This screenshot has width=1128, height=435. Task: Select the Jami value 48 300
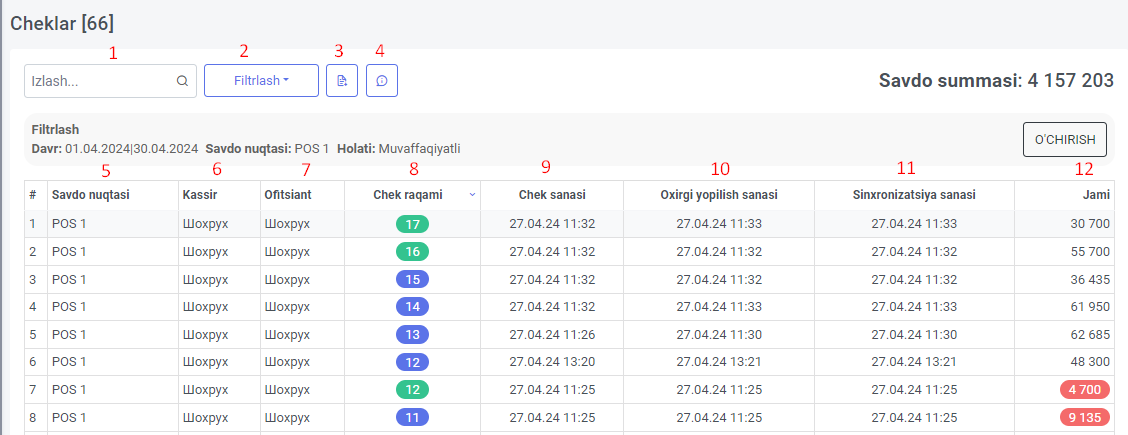coord(1090,362)
